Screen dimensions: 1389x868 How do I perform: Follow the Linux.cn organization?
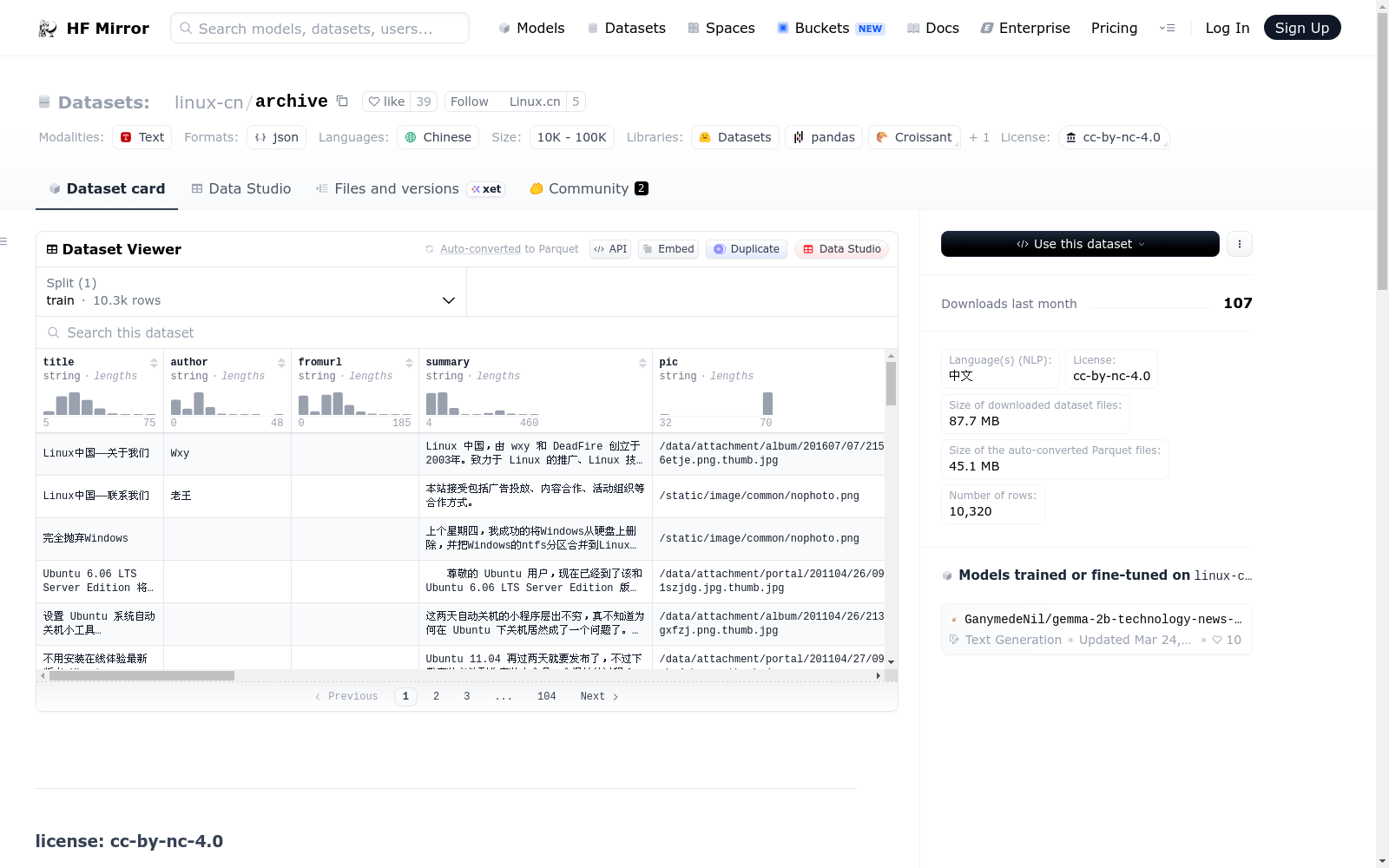tap(505, 102)
